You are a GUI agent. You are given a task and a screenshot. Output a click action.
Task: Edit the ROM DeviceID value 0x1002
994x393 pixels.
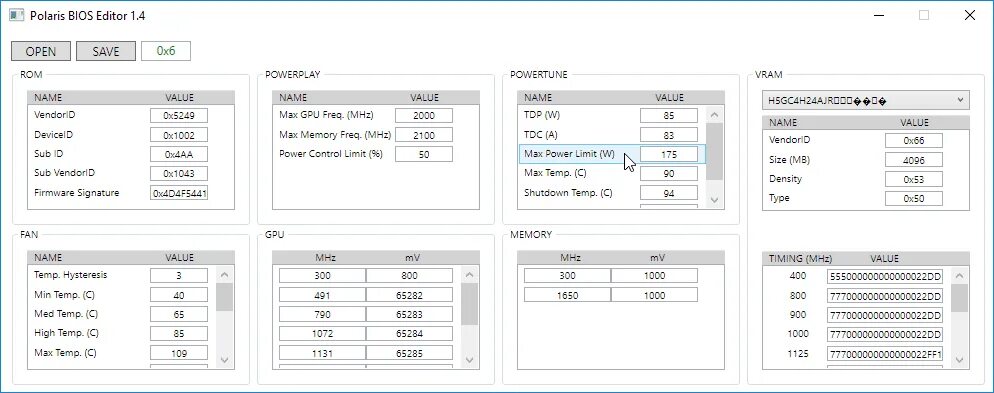point(179,135)
